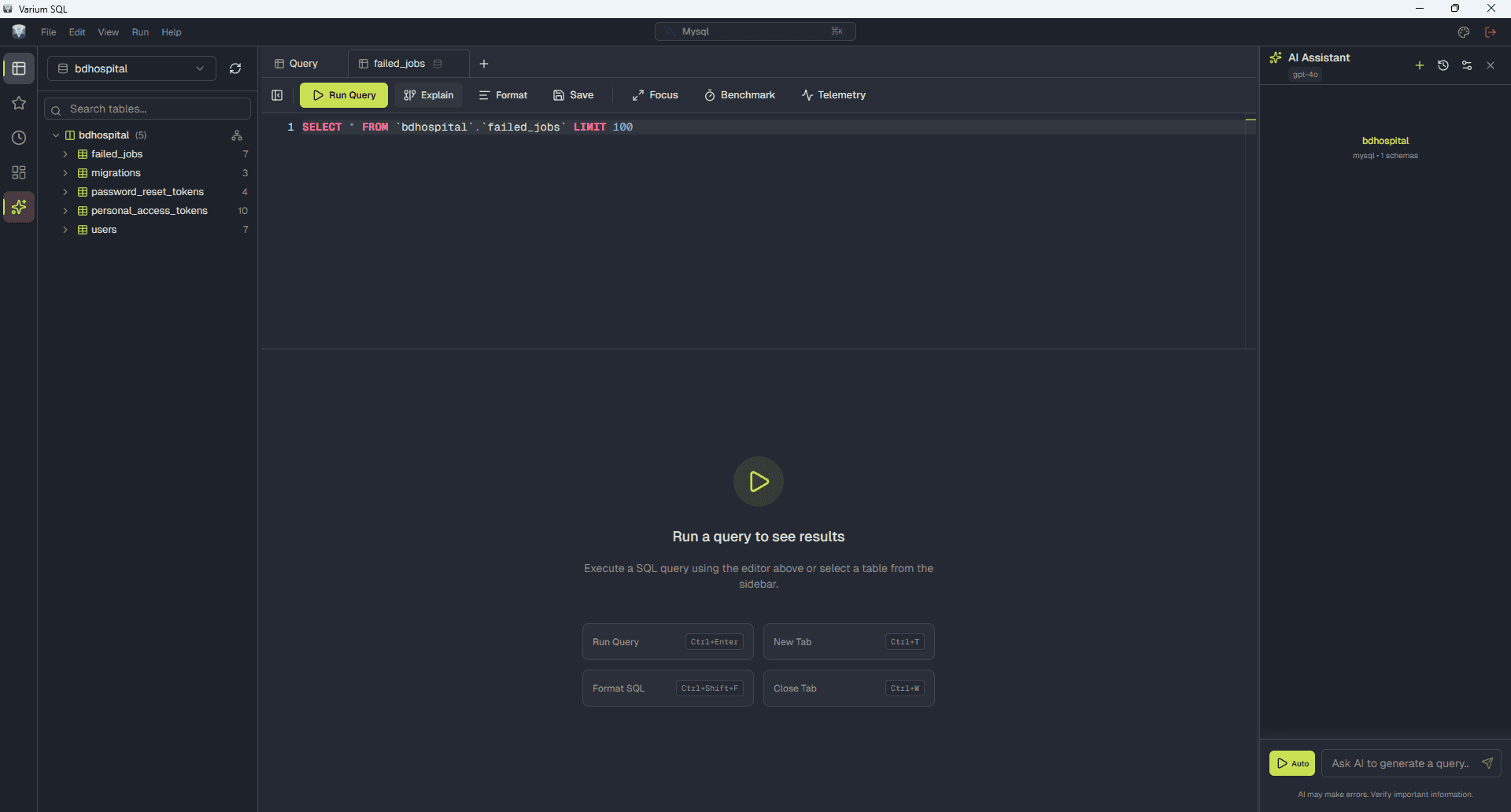Collapse the bdhospital database tree
The width and height of the screenshot is (1511, 812).
55,135
